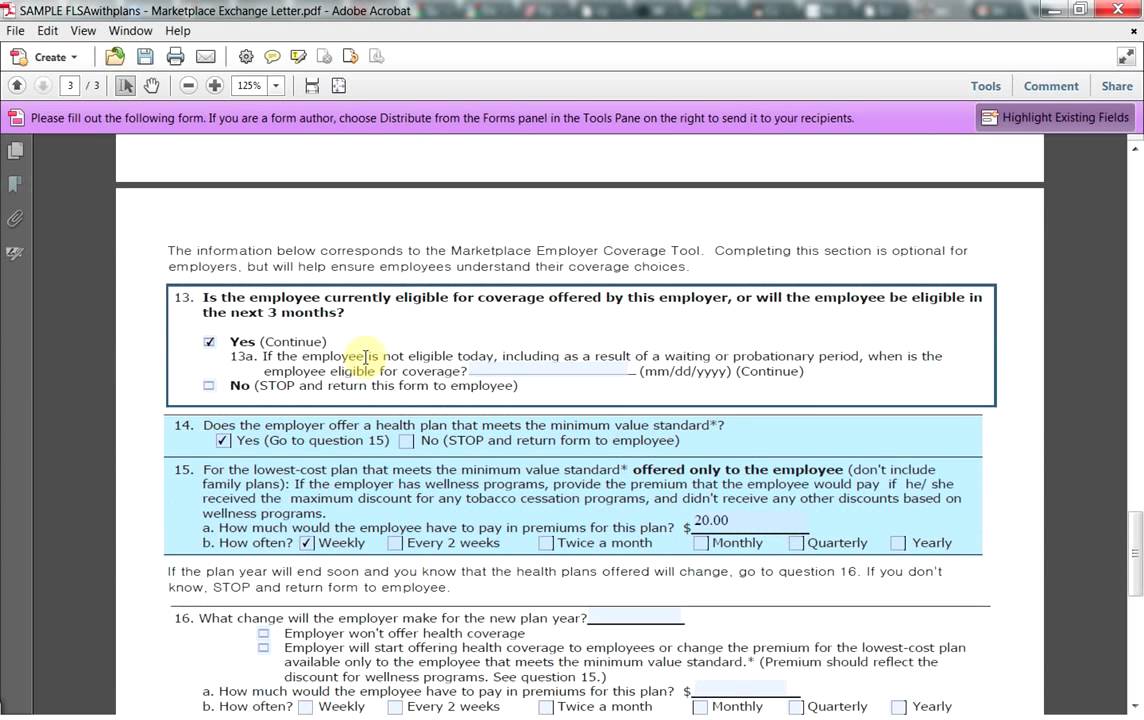Zoom out with the minus button
Viewport: 1144px width, 720px height.
[188, 86]
